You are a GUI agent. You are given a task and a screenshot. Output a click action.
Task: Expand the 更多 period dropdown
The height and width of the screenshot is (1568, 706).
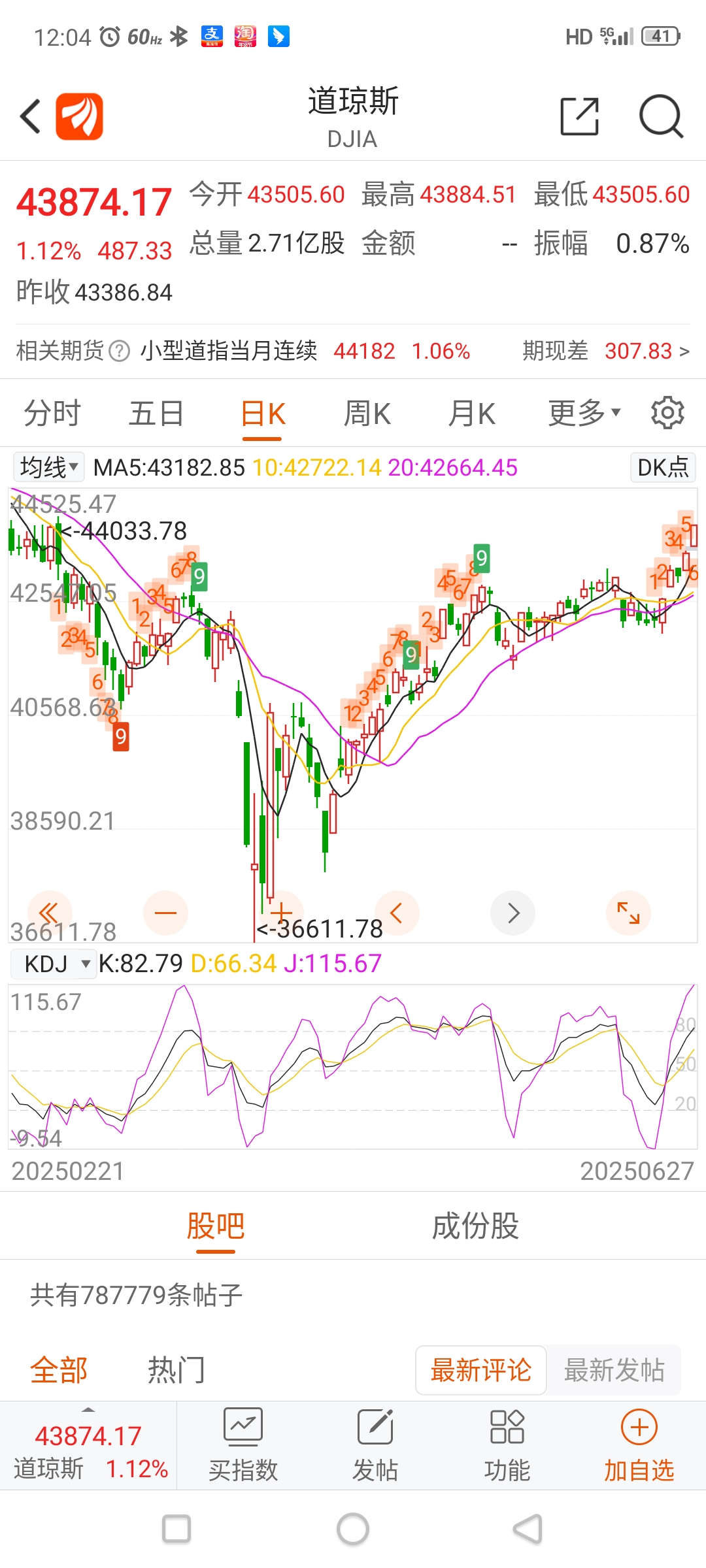[x=584, y=413]
